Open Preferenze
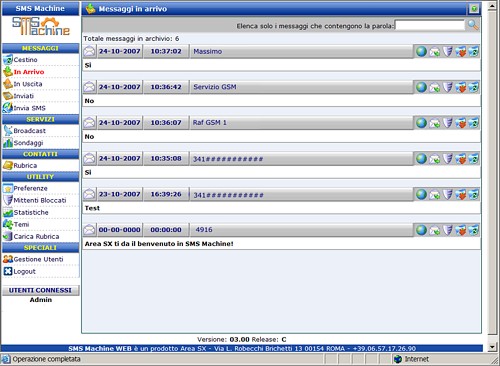 click(x=30, y=188)
